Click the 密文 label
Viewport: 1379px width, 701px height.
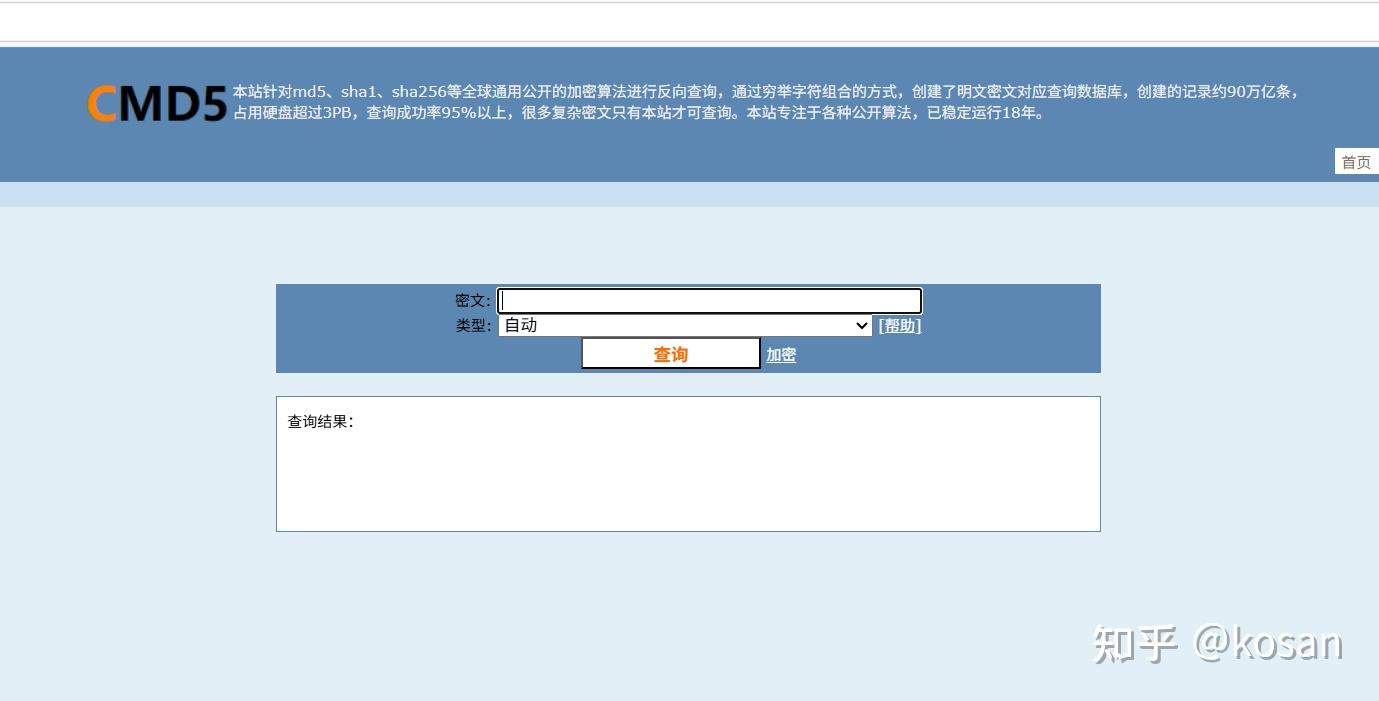tap(471, 300)
